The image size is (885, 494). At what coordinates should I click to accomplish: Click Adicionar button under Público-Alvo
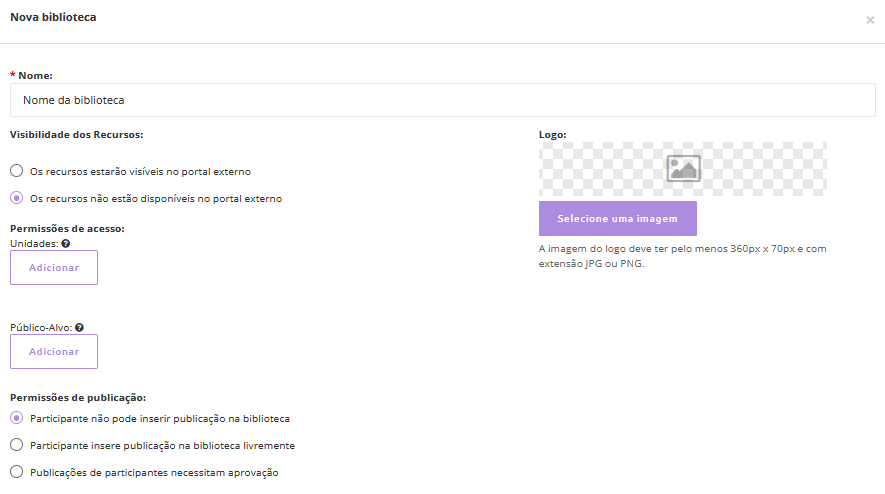click(x=54, y=352)
